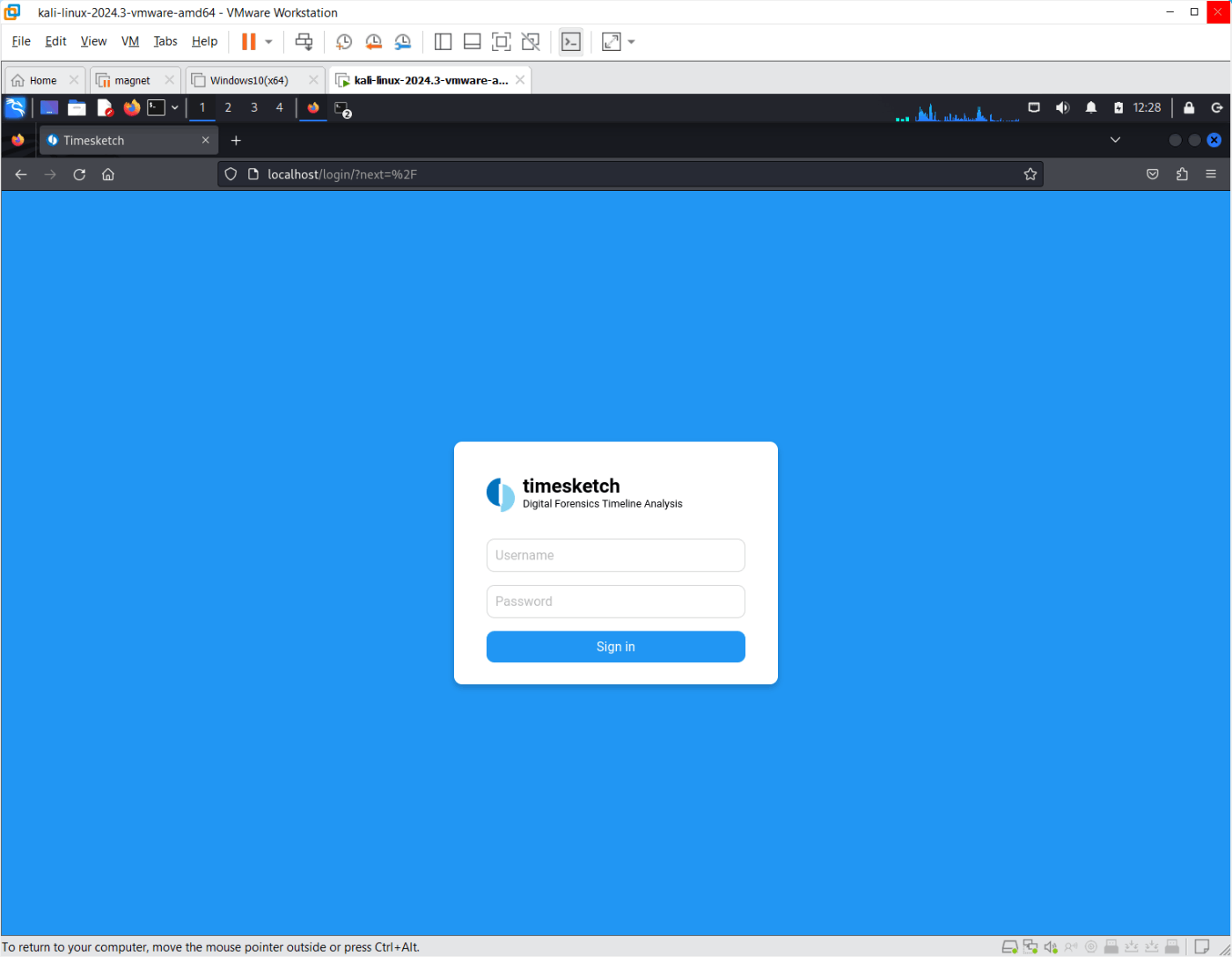Open the text editor icon in Kali panel

pos(105,107)
